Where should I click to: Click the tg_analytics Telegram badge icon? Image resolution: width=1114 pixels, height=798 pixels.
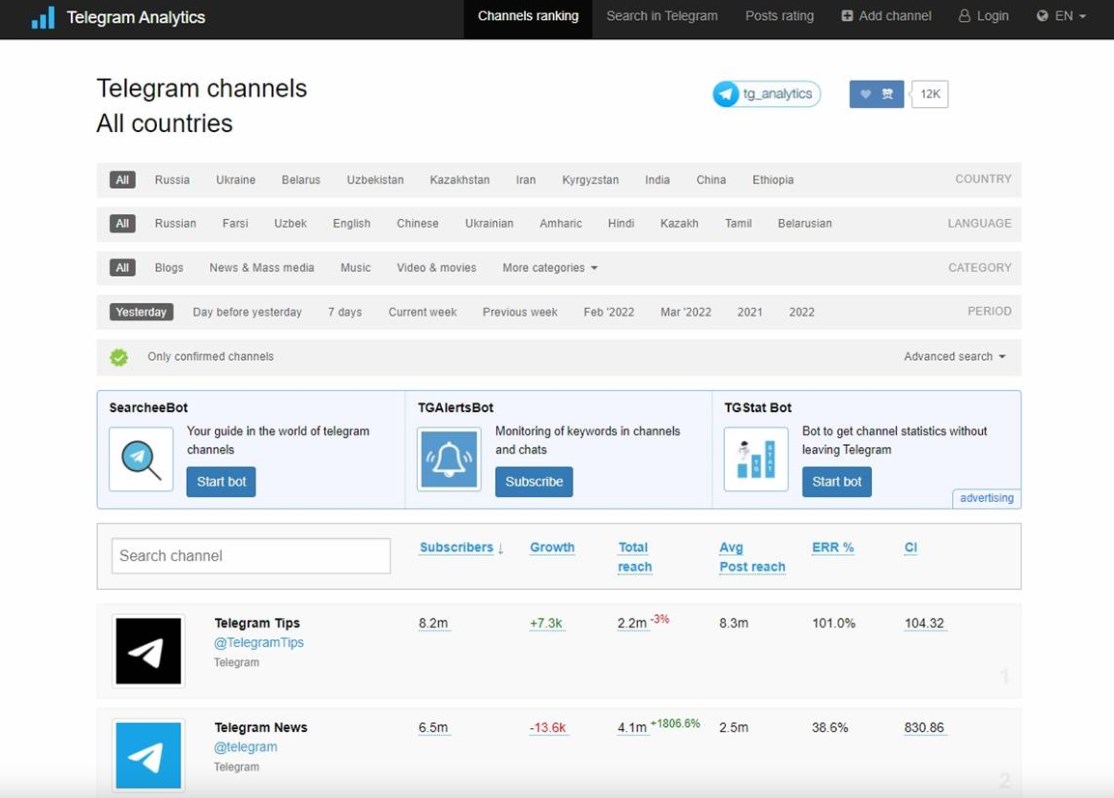pos(726,94)
